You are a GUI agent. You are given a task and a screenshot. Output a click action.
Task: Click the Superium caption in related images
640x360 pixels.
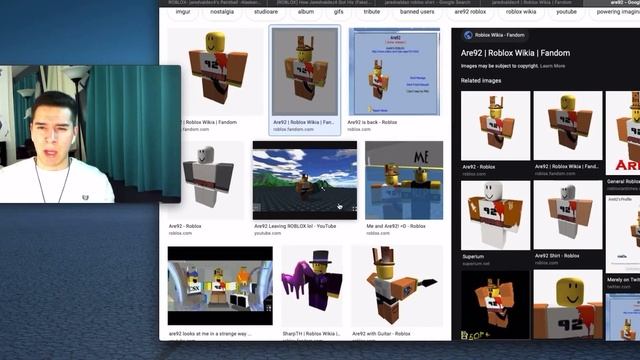pyautogui.click(x=473, y=257)
